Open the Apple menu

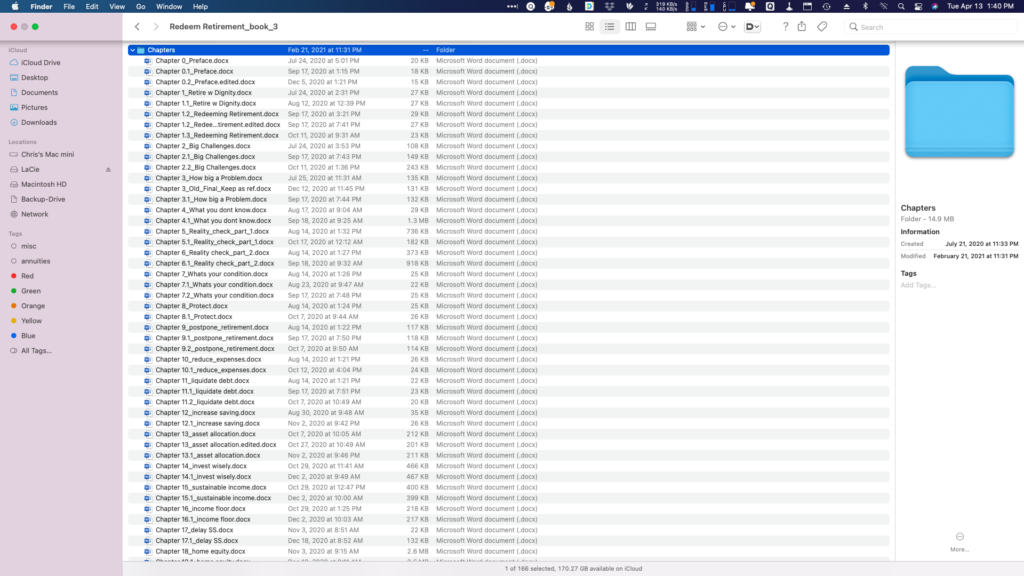pyautogui.click(x=14, y=7)
